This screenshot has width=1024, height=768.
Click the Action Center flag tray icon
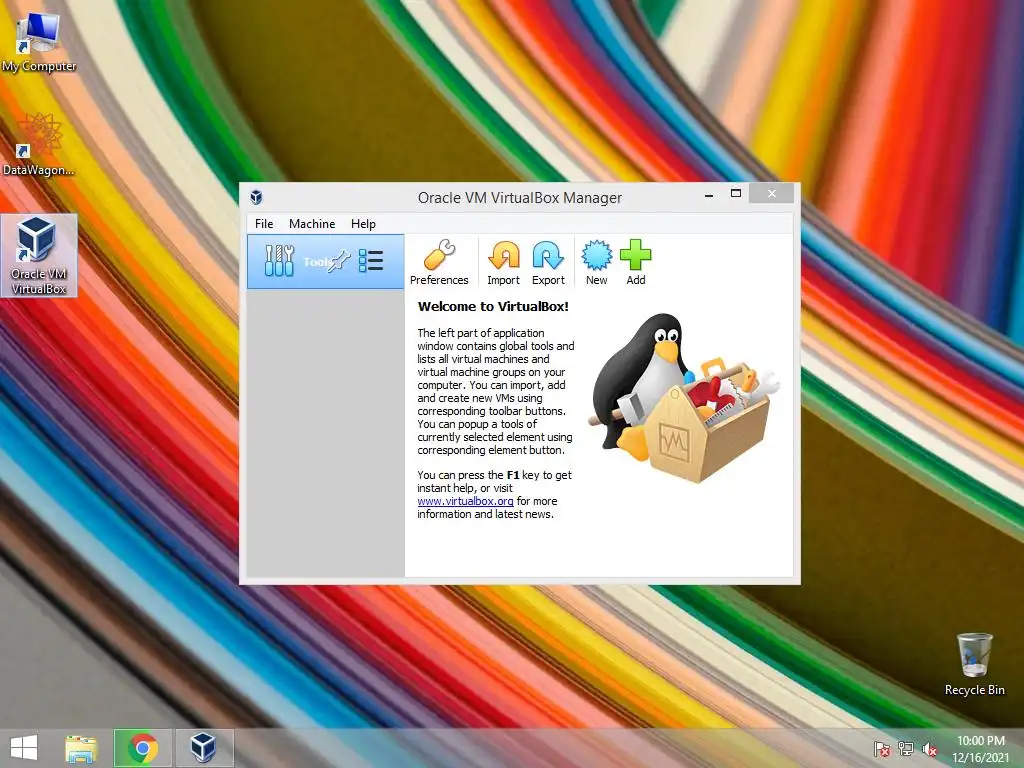[x=882, y=749]
